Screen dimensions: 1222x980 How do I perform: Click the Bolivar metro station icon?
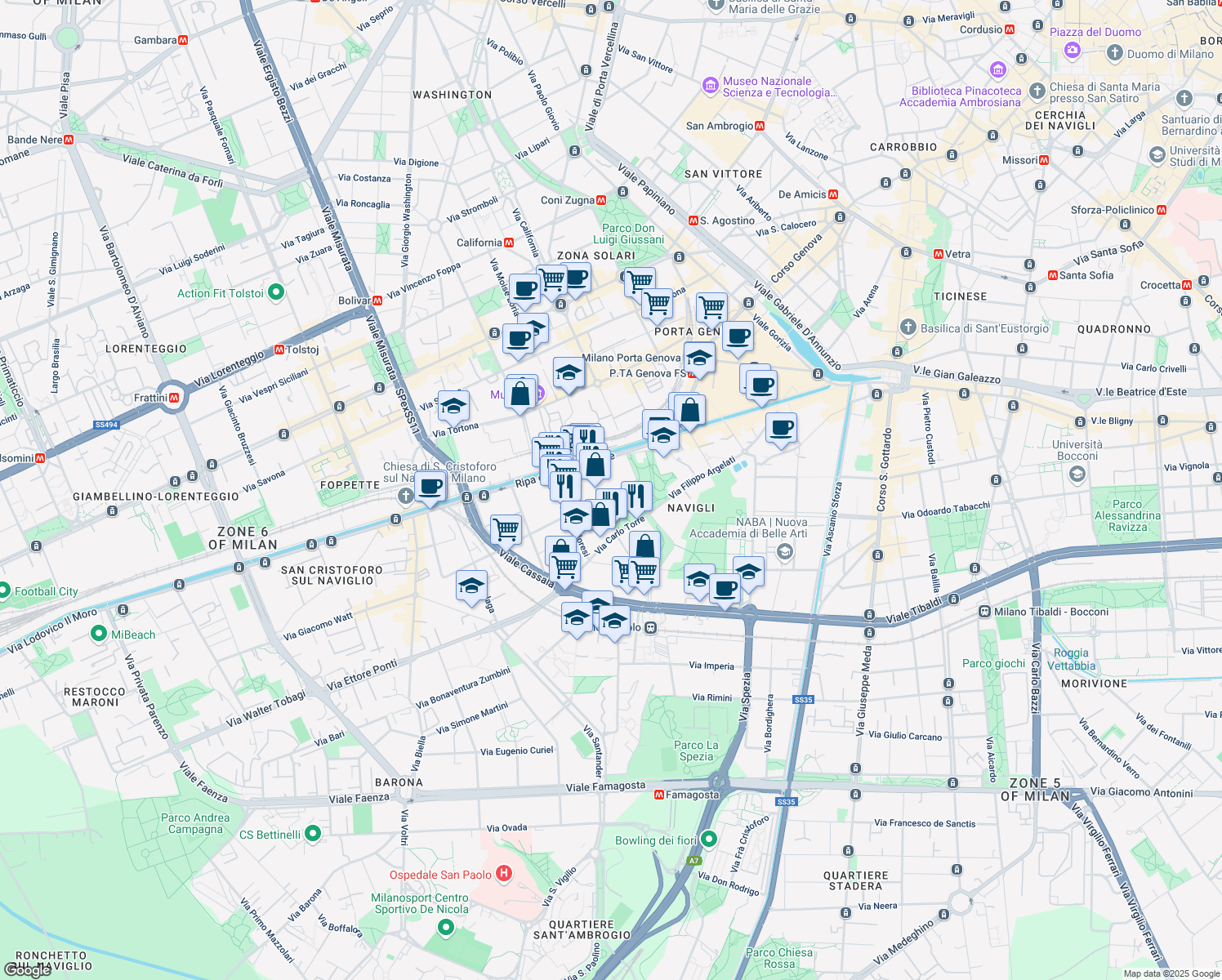pos(377,301)
